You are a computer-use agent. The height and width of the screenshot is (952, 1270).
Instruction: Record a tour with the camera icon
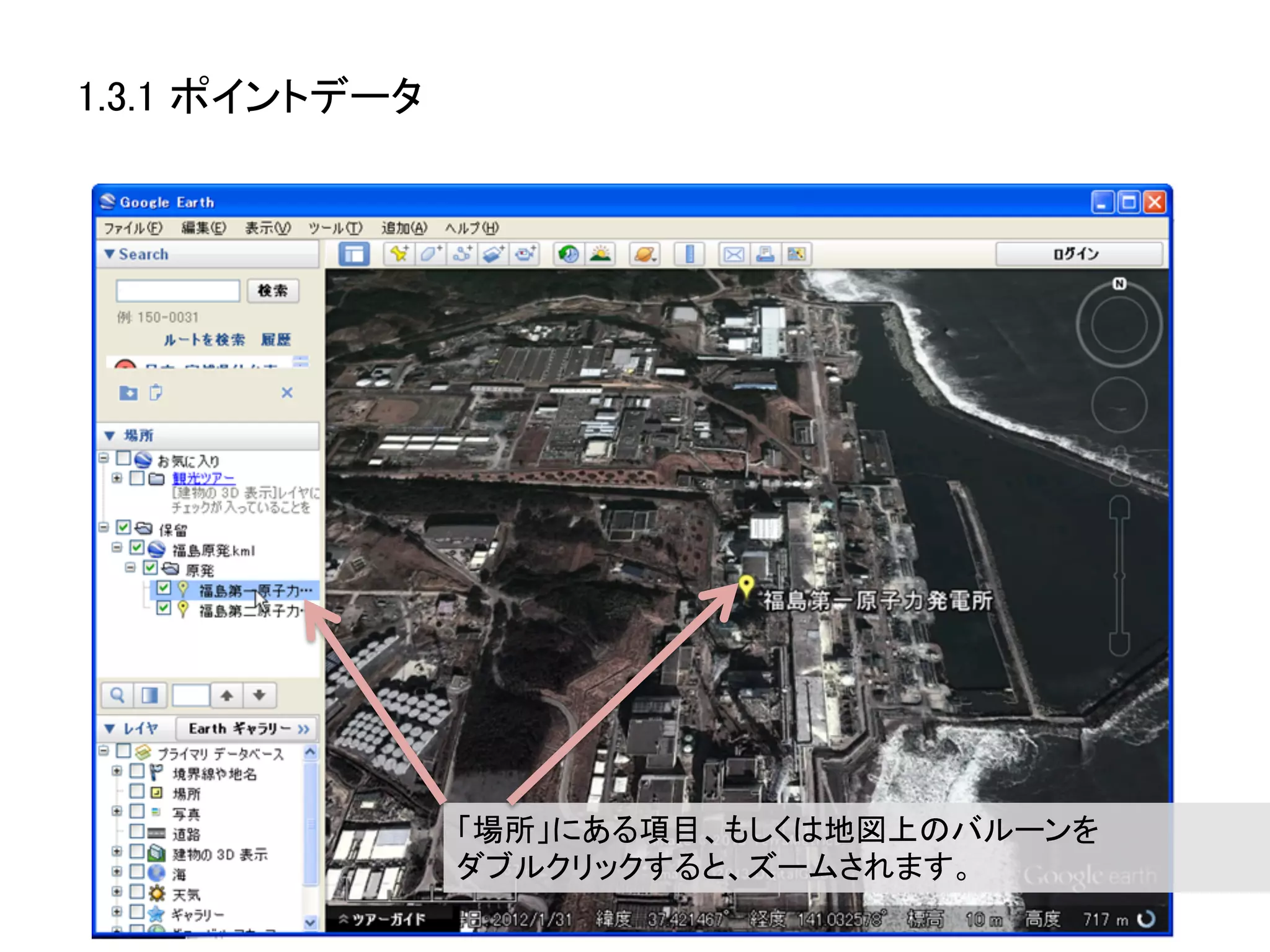click(x=525, y=254)
